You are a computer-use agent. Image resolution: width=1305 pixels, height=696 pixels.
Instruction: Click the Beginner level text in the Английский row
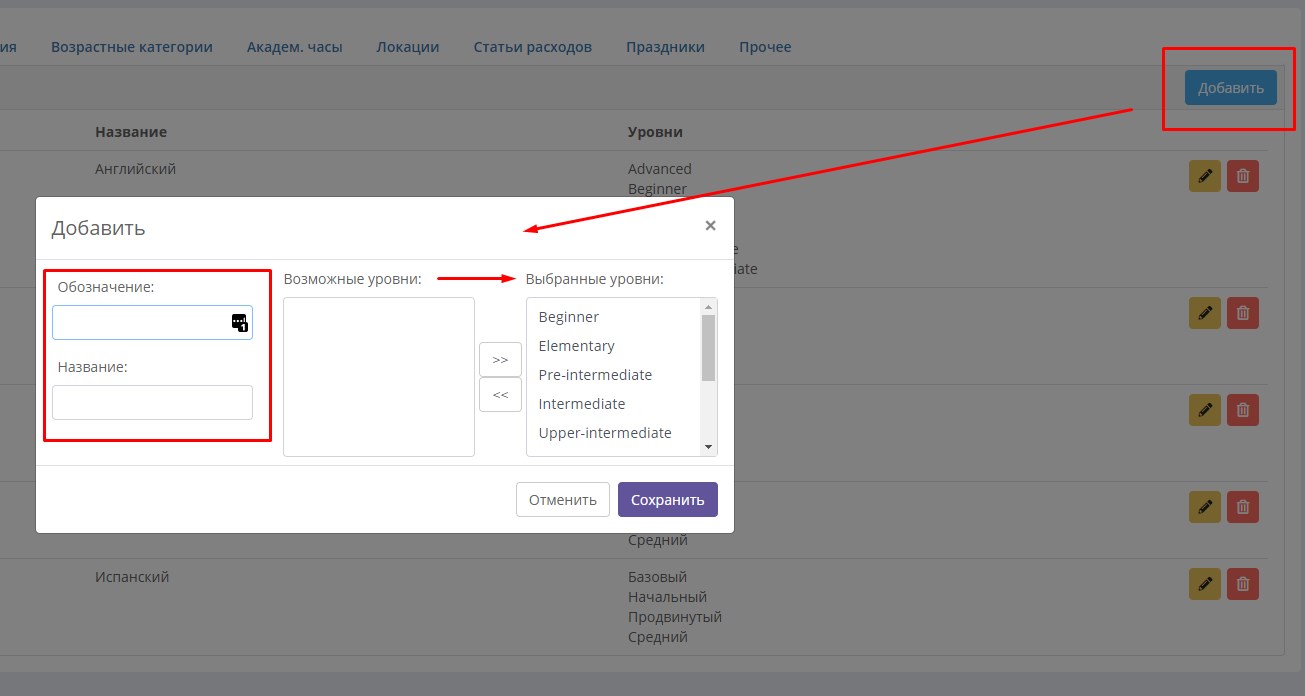[657, 189]
